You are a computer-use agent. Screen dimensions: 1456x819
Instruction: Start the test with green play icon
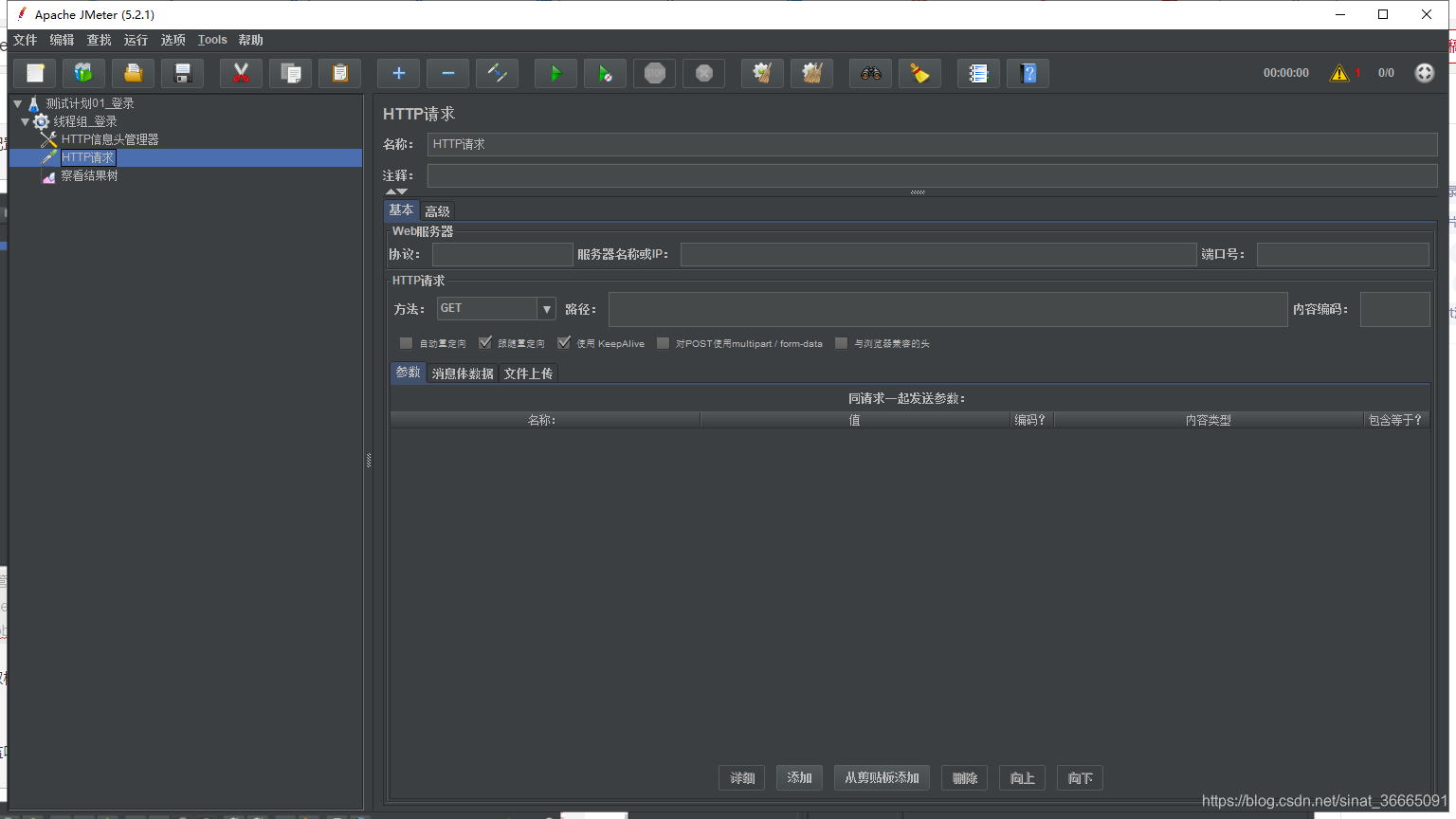pos(556,73)
